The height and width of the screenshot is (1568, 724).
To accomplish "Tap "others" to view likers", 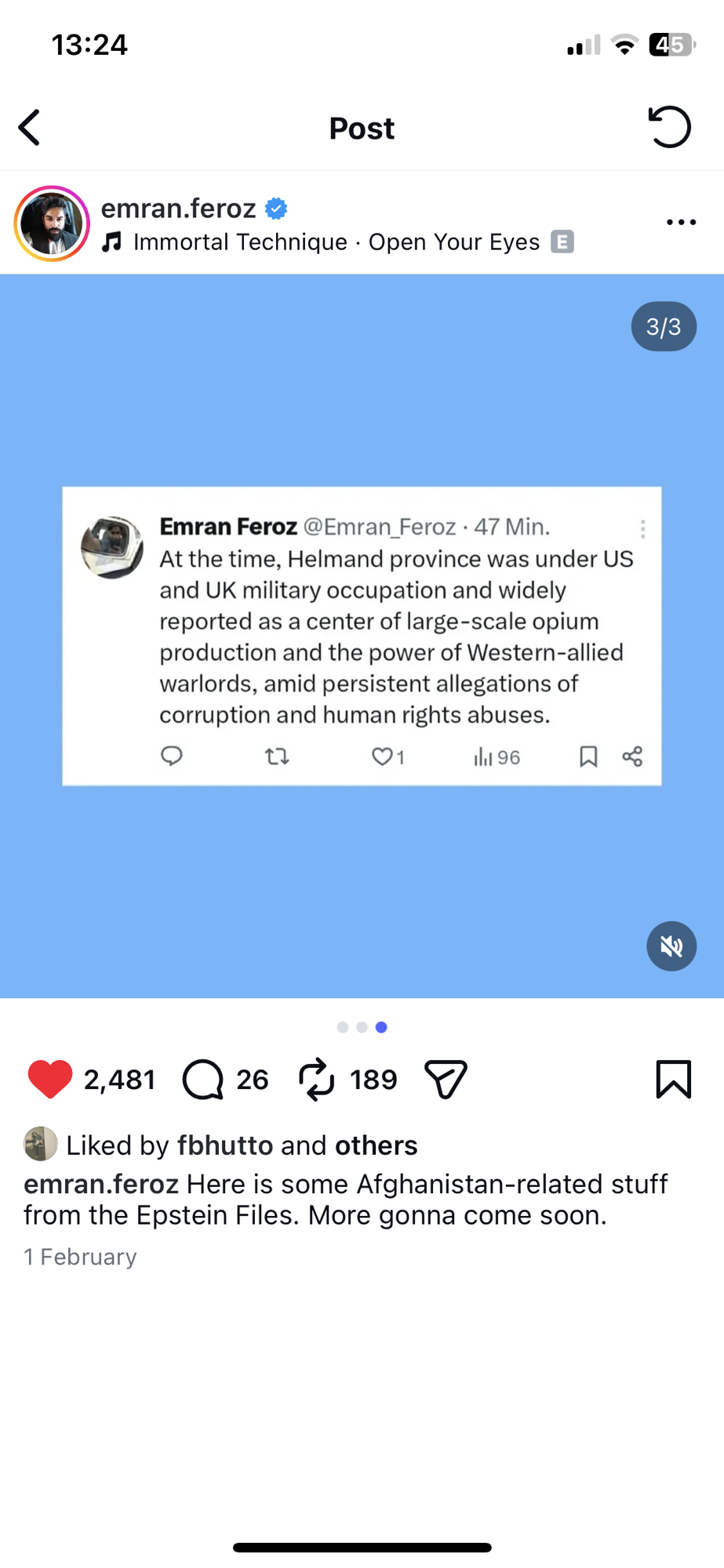I will [x=376, y=1145].
